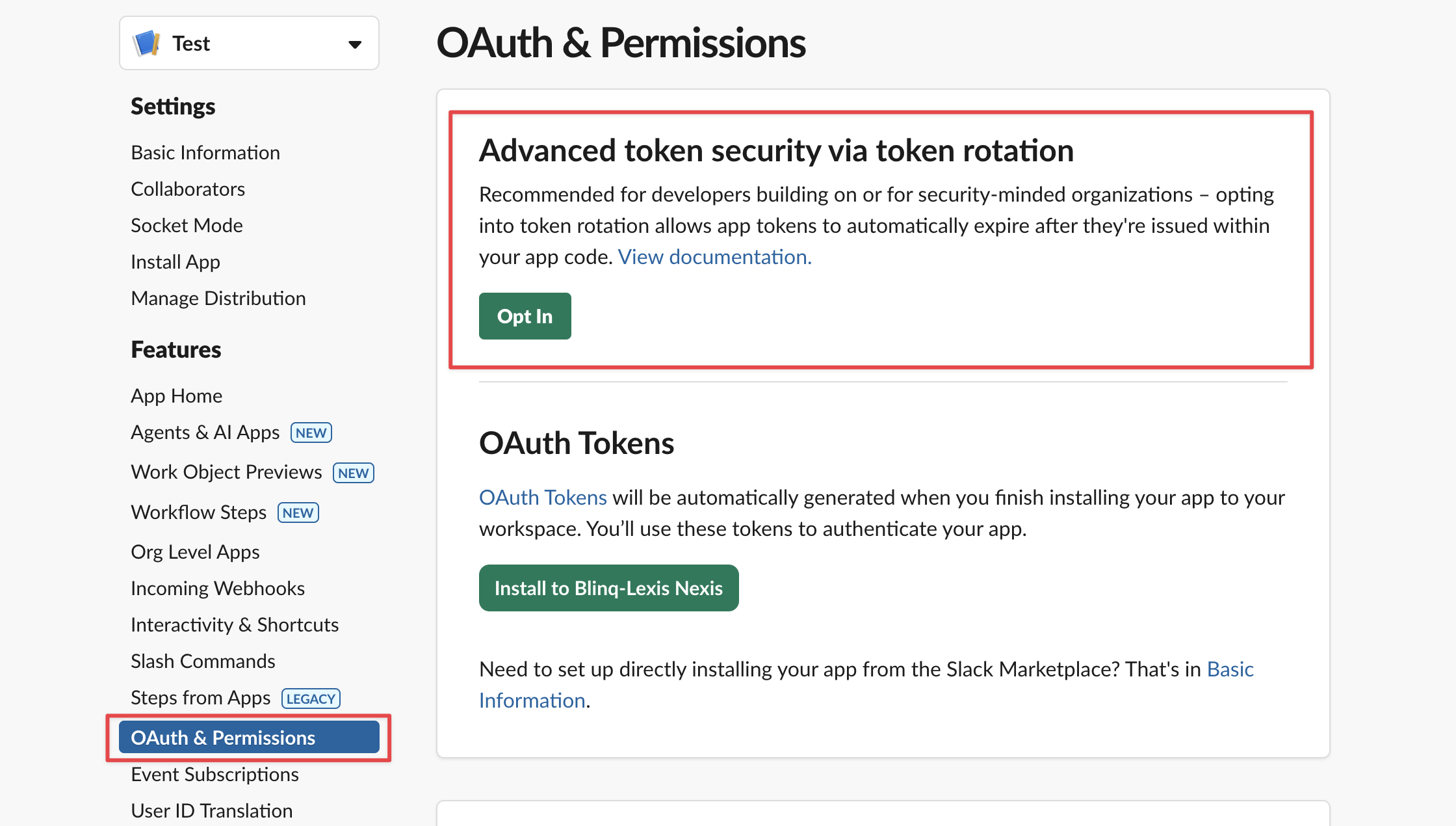
Task: Click NEW badge next to Workflow Steps
Action: click(298, 513)
